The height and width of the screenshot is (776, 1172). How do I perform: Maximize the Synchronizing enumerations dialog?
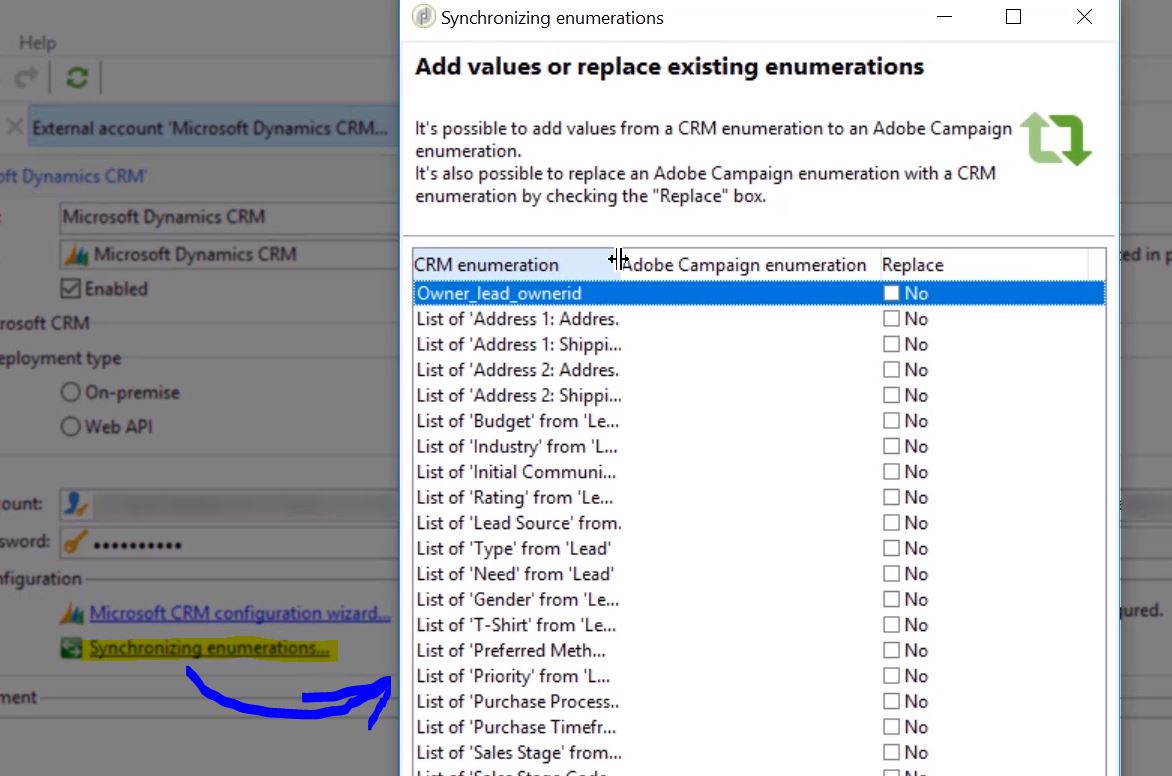click(x=1013, y=17)
